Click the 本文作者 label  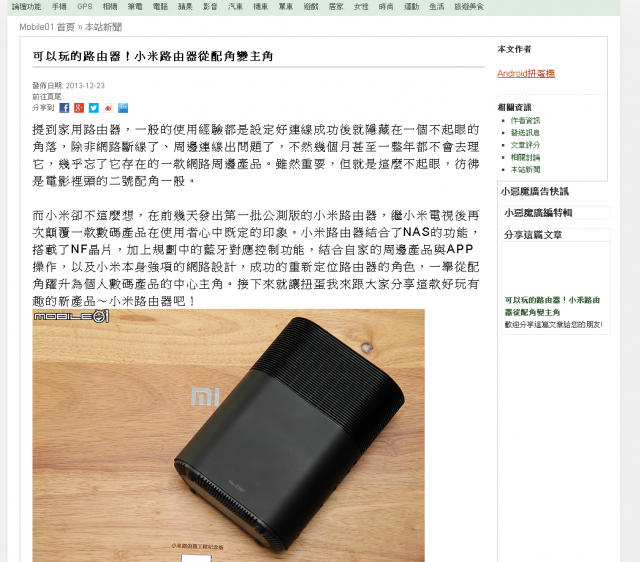pos(514,49)
